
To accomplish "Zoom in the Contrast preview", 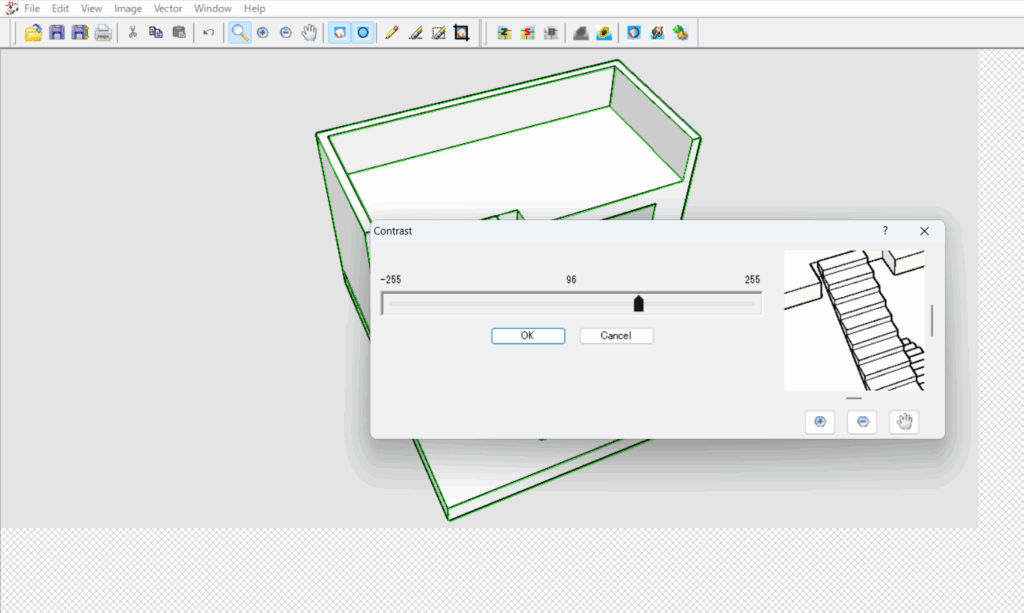I will [x=820, y=422].
